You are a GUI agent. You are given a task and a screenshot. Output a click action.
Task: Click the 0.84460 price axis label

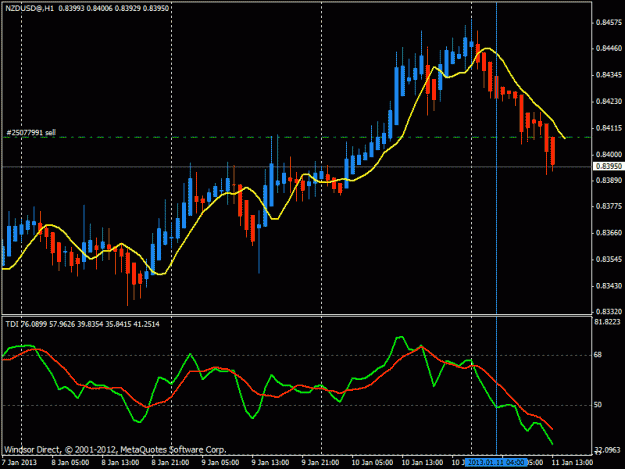[609, 48]
